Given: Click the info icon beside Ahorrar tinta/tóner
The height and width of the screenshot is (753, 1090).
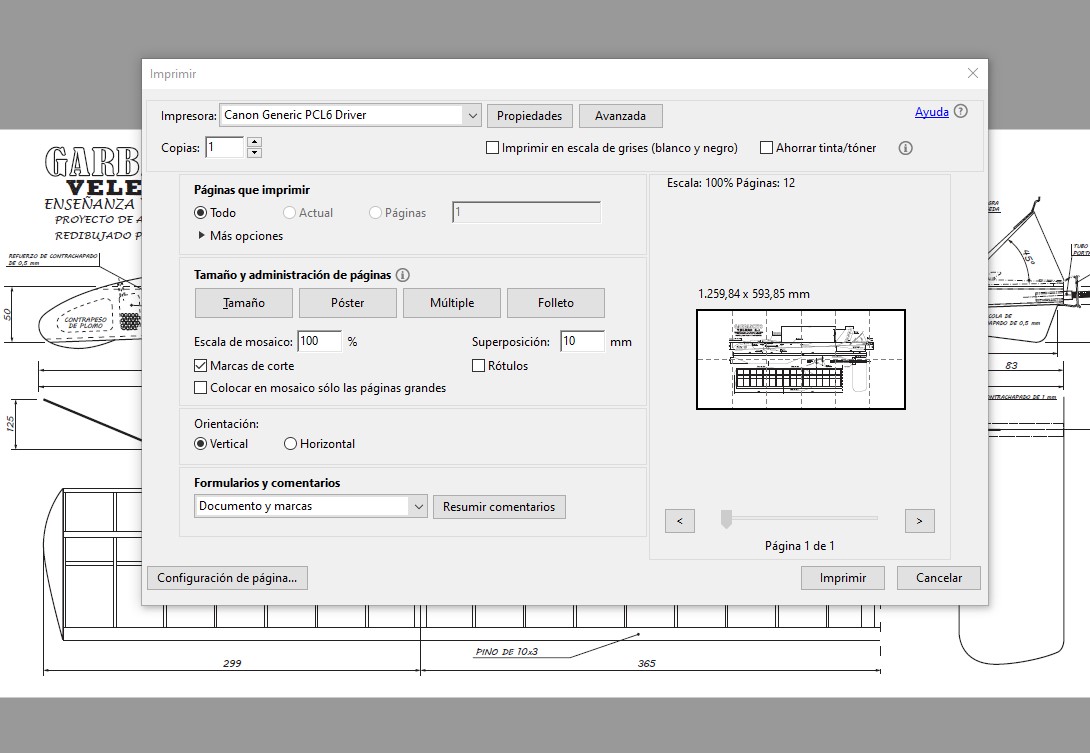Looking at the screenshot, I should 905,148.
